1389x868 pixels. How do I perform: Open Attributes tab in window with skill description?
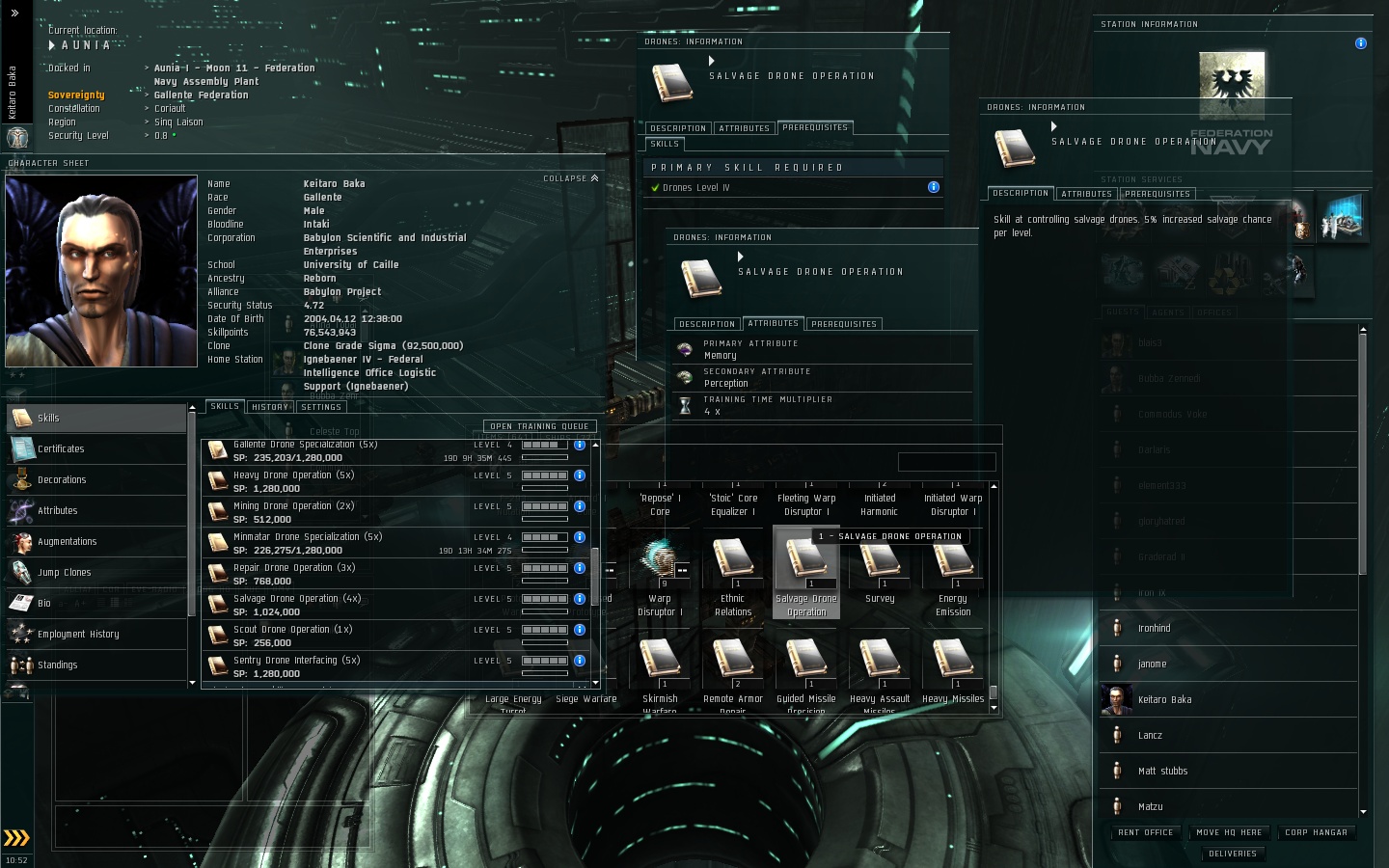coord(1086,194)
